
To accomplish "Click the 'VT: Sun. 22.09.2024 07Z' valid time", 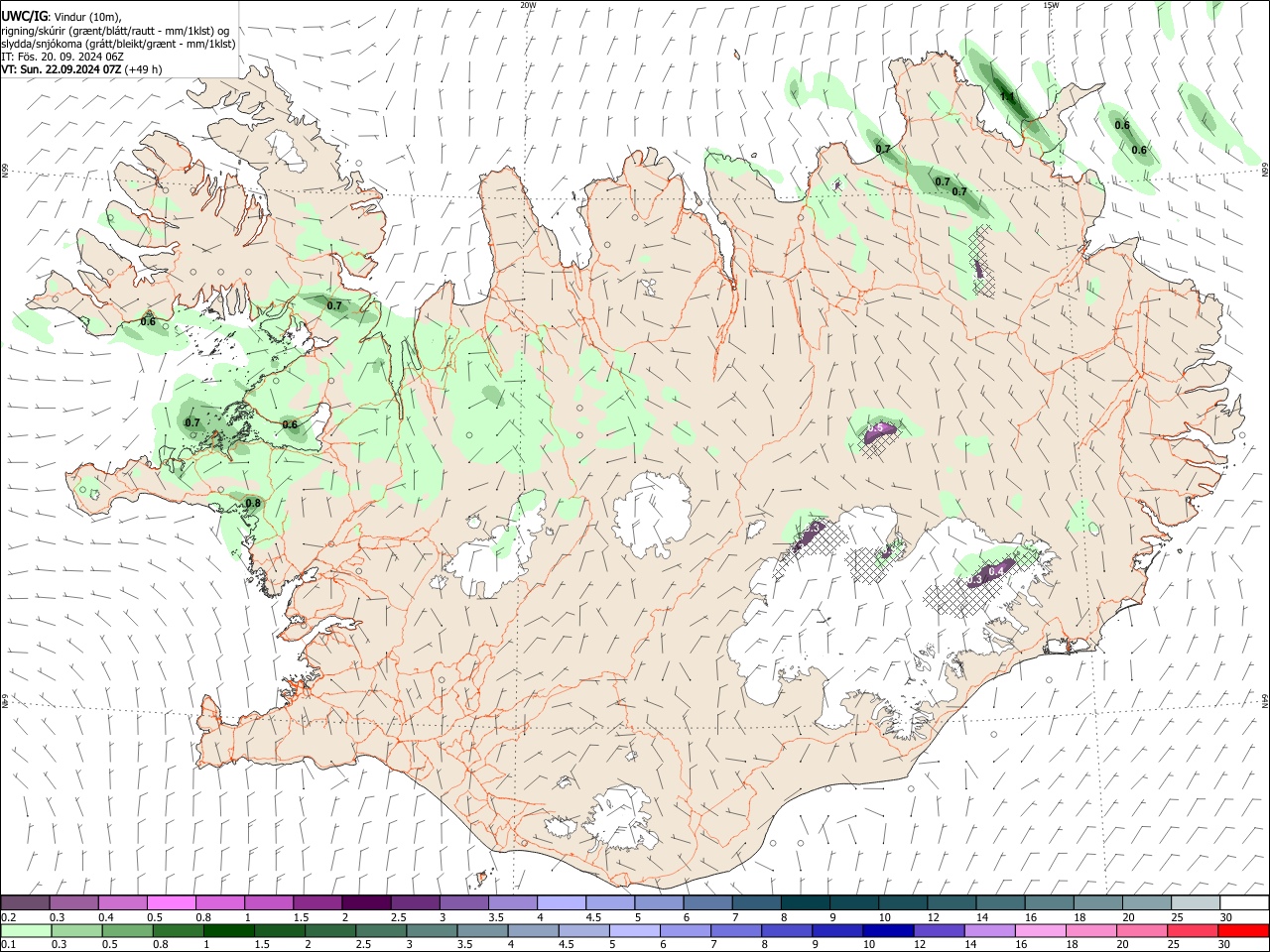I will coord(62,69).
